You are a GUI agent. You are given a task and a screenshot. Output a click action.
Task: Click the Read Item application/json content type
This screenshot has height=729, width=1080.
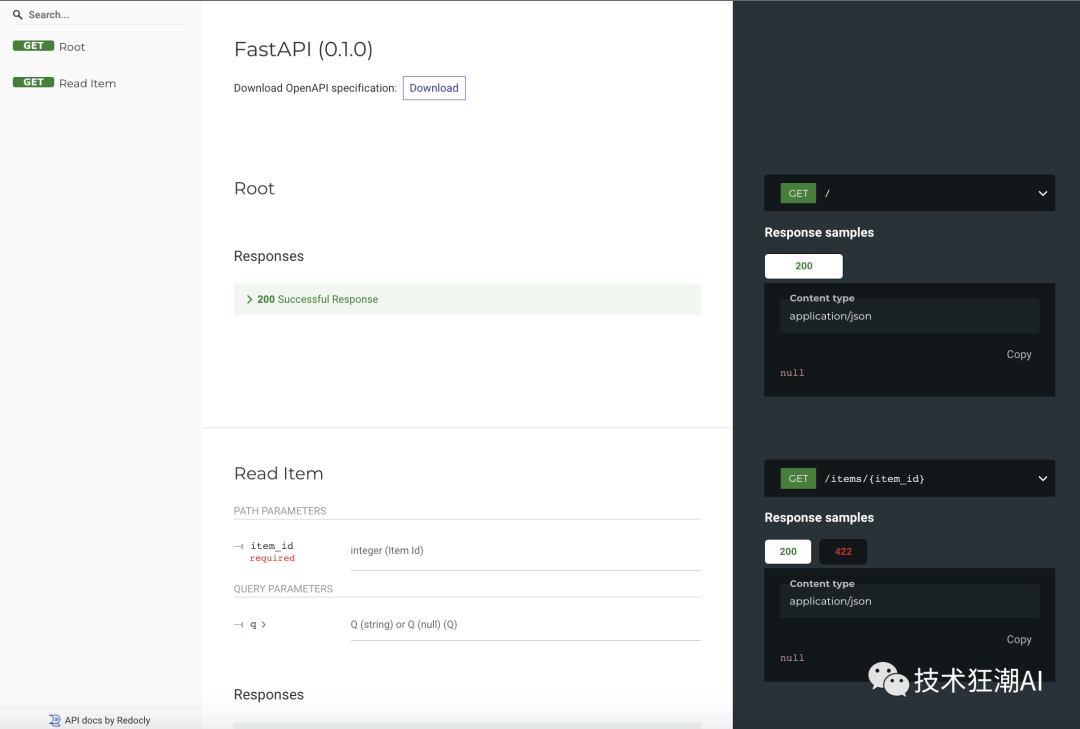[830, 602]
